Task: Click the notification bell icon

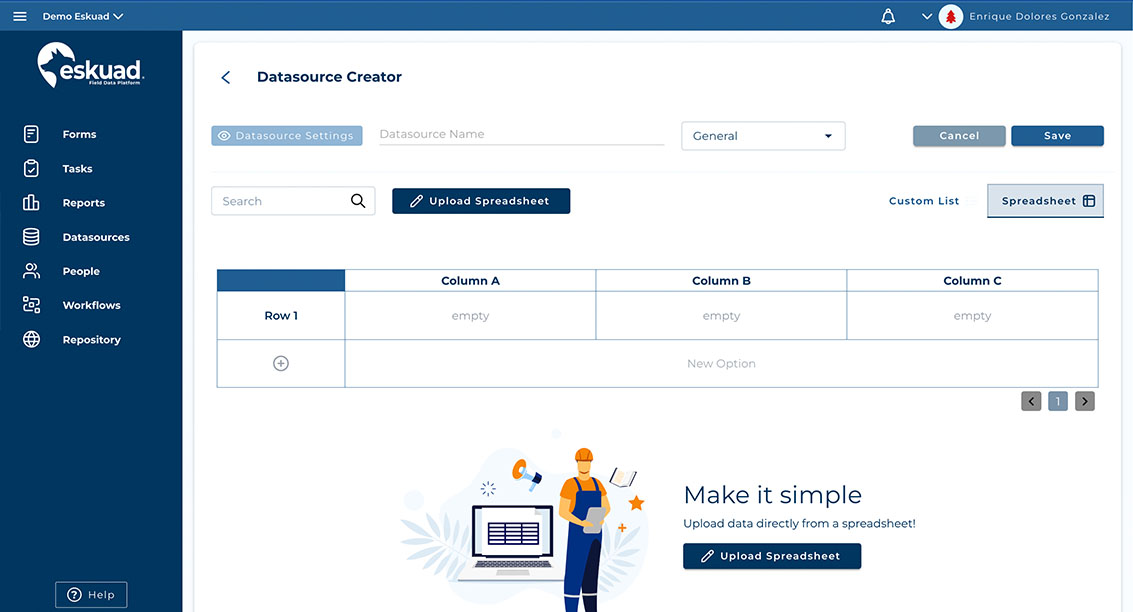Action: point(888,16)
